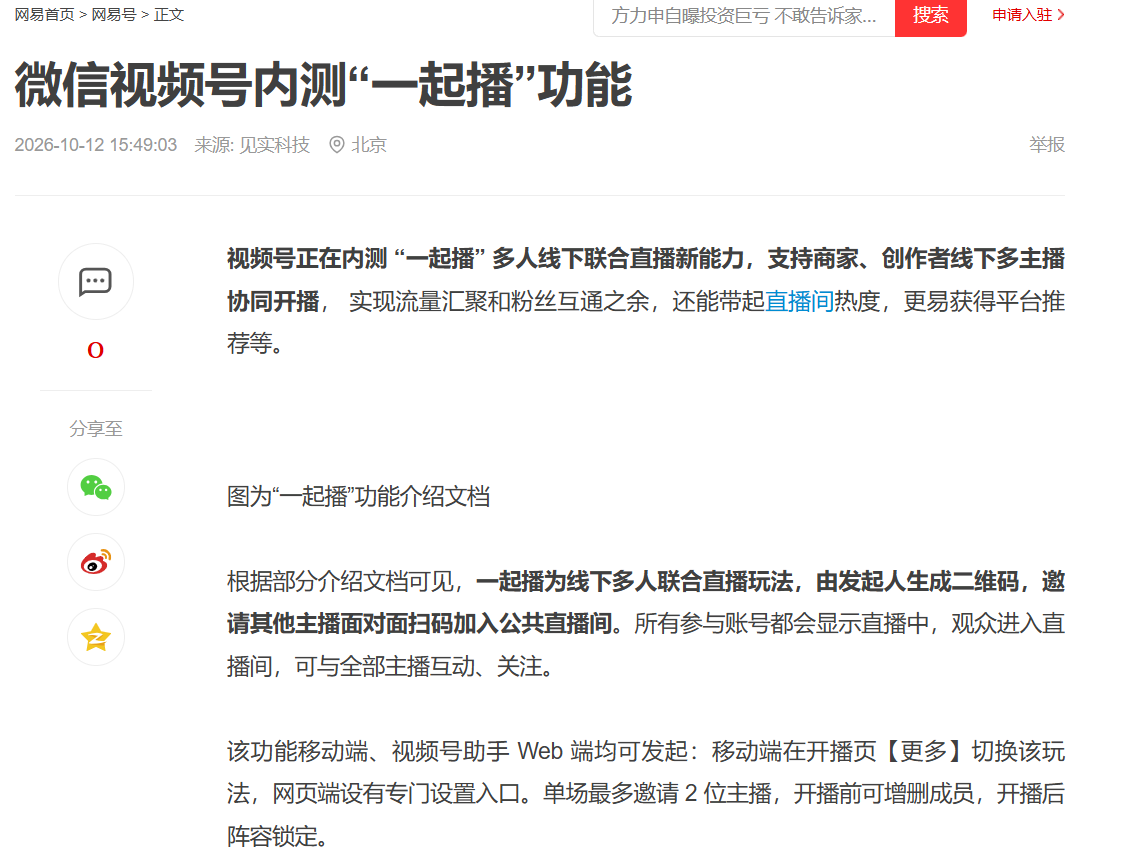Open 网易号 breadcrumb link

[114, 14]
